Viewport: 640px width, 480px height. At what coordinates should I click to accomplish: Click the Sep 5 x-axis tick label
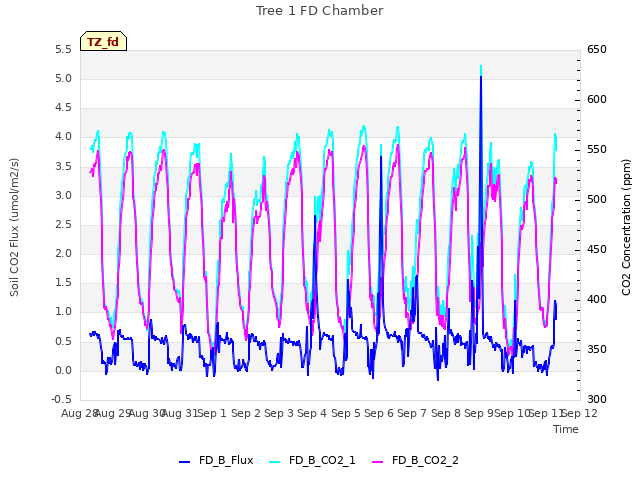point(346,413)
